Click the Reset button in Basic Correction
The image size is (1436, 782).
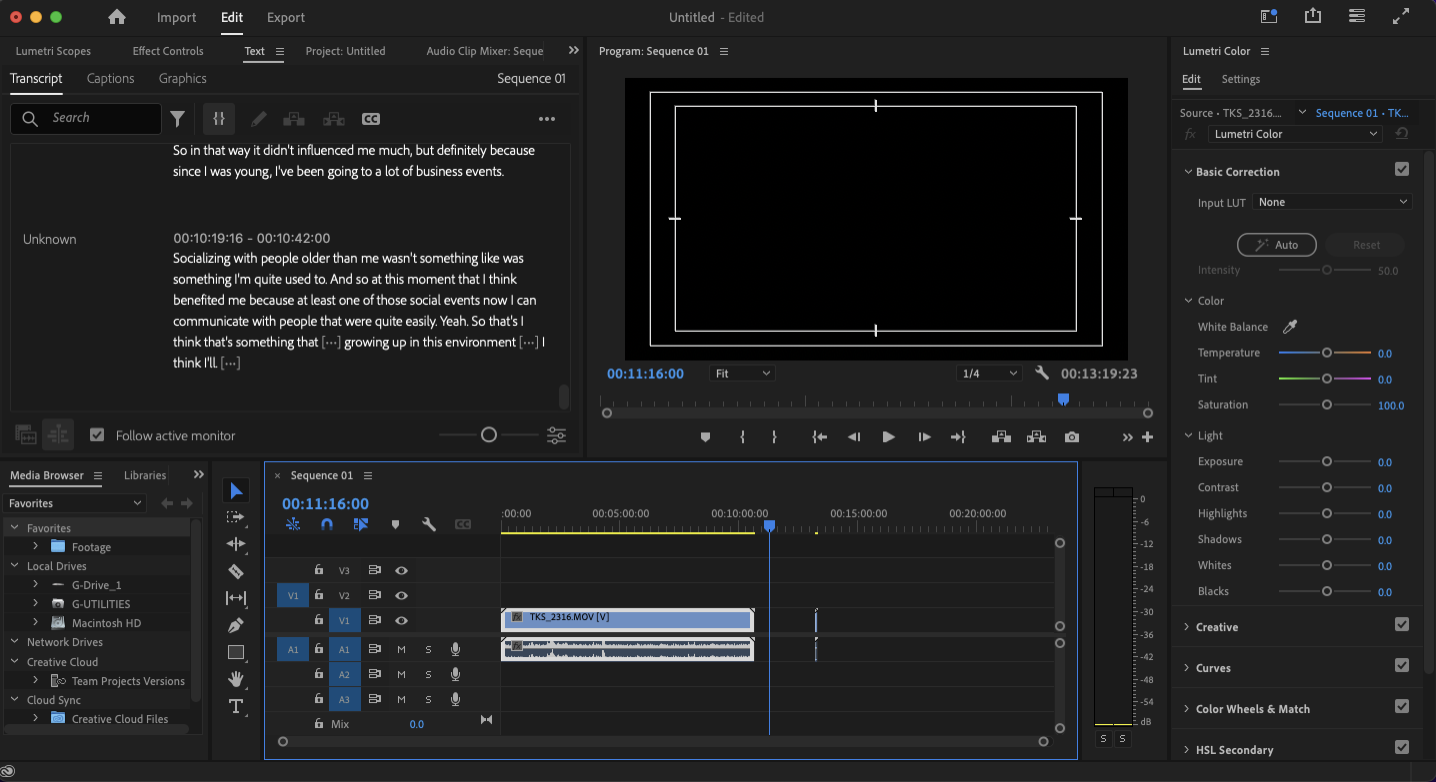pyautogui.click(x=1365, y=244)
